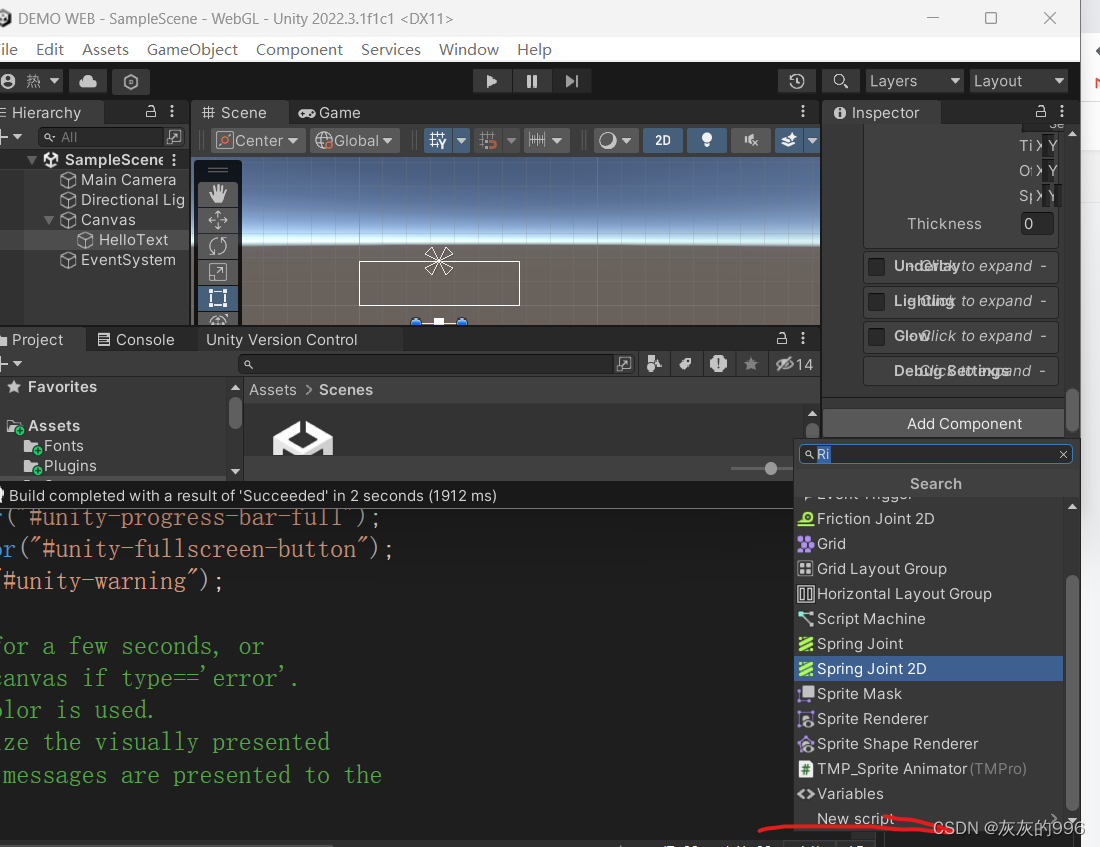Viewport: 1100px width, 847px height.
Task: Switch to the Unity Version Control tab
Action: click(x=282, y=340)
